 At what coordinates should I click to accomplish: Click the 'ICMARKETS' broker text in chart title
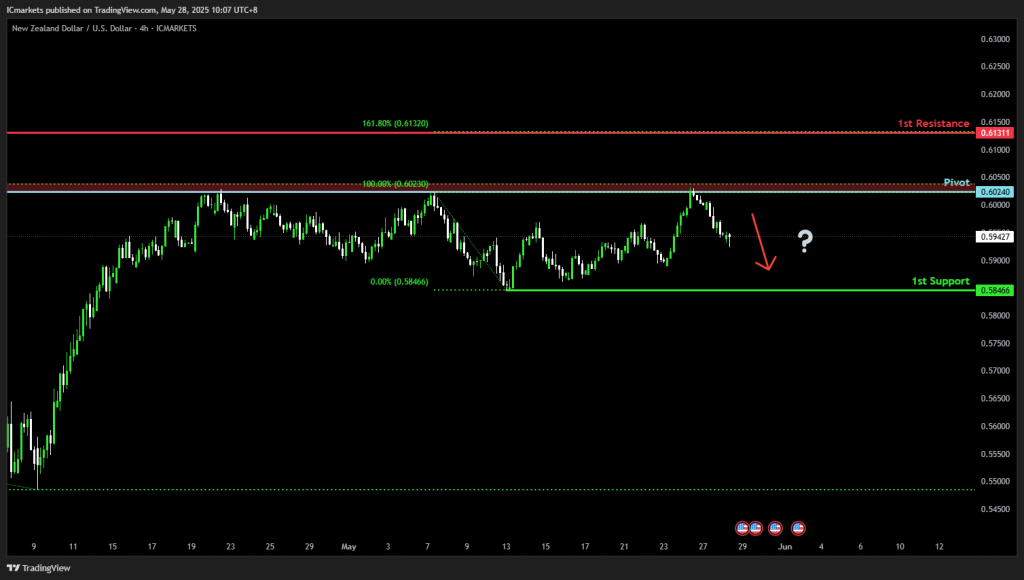[x=176, y=29]
